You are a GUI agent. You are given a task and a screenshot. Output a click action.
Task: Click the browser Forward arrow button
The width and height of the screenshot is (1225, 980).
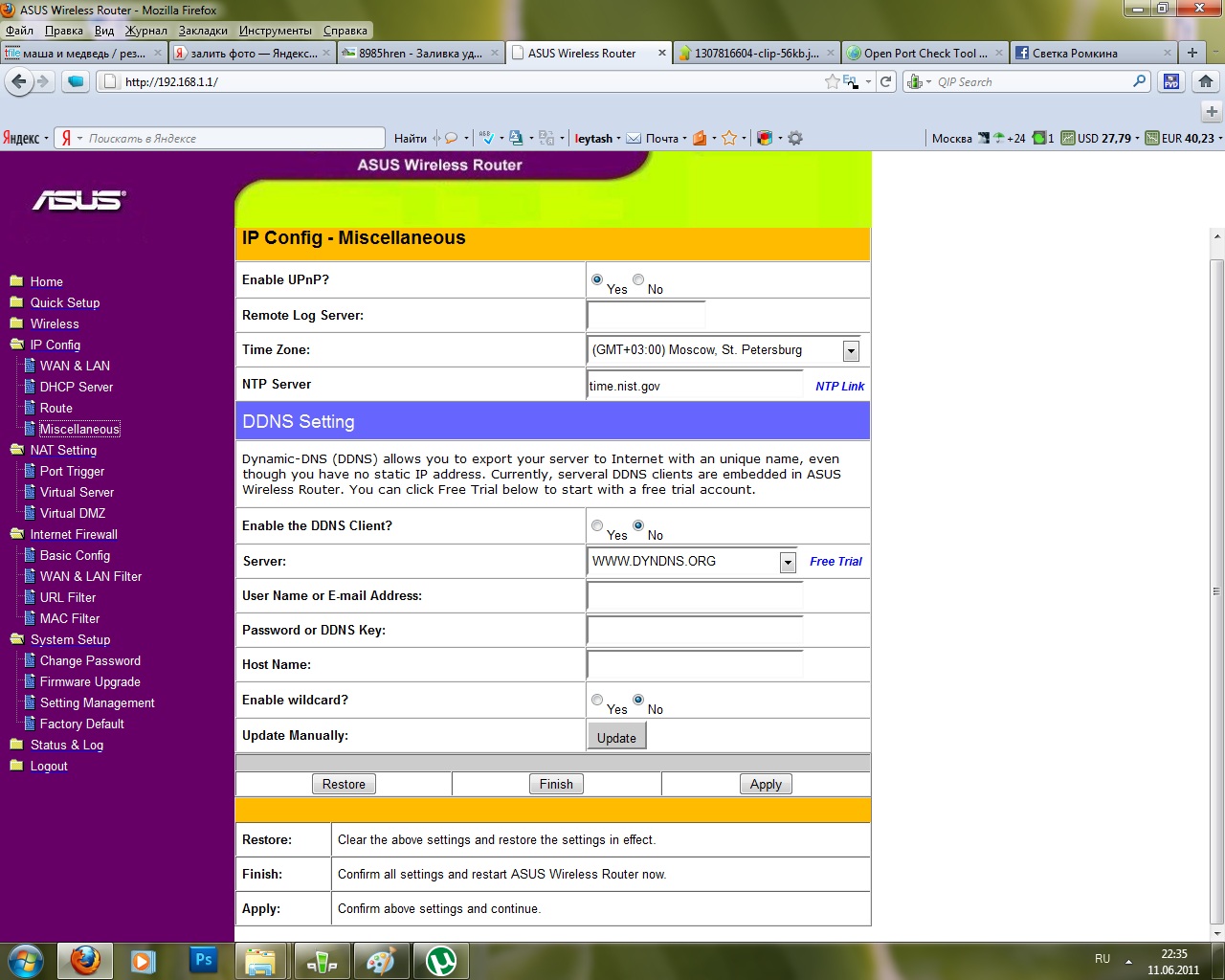pos(42,81)
